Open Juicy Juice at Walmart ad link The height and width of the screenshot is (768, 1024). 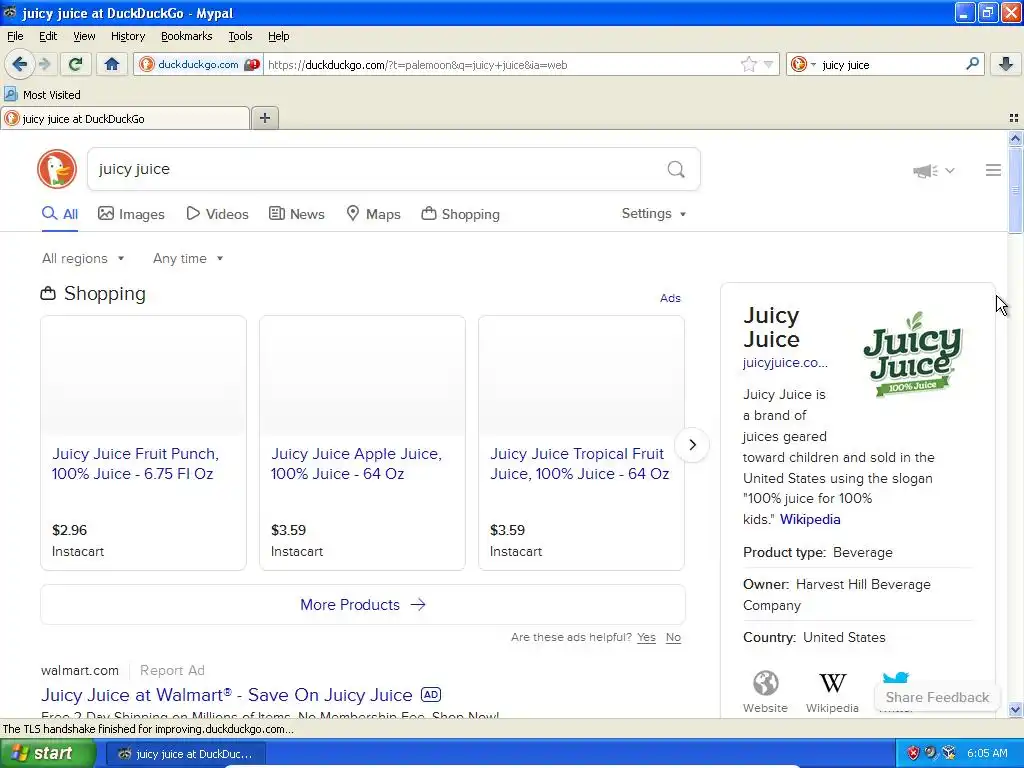coord(227,695)
